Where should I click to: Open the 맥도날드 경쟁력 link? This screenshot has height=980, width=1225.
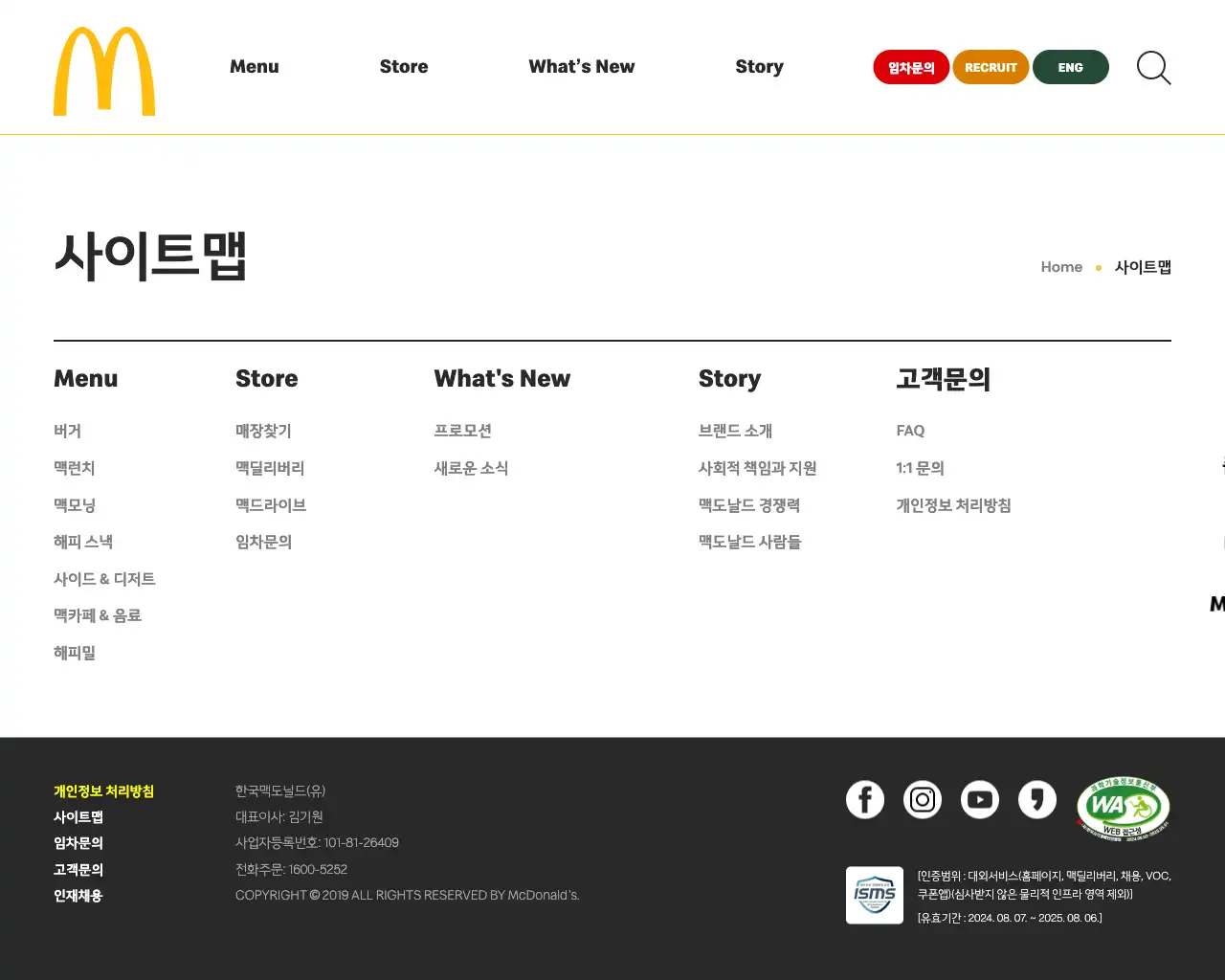pos(749,505)
